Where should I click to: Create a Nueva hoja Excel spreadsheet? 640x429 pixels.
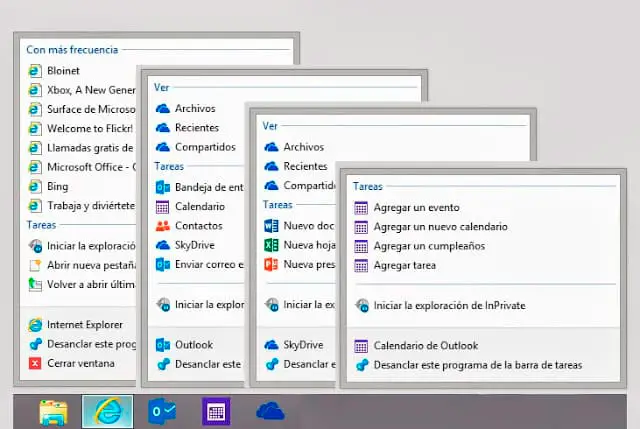click(299, 245)
